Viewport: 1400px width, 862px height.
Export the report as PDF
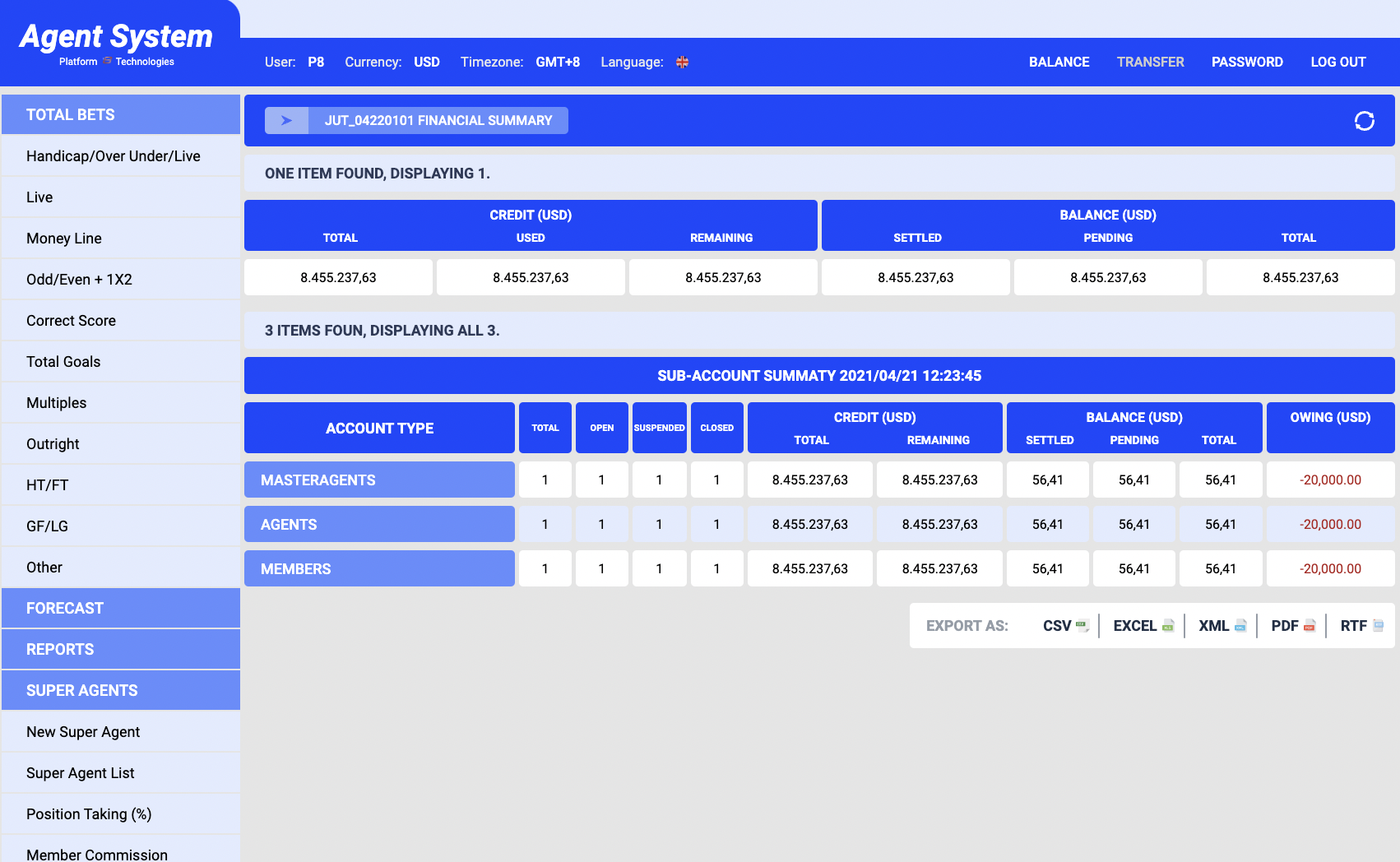pos(1292,626)
